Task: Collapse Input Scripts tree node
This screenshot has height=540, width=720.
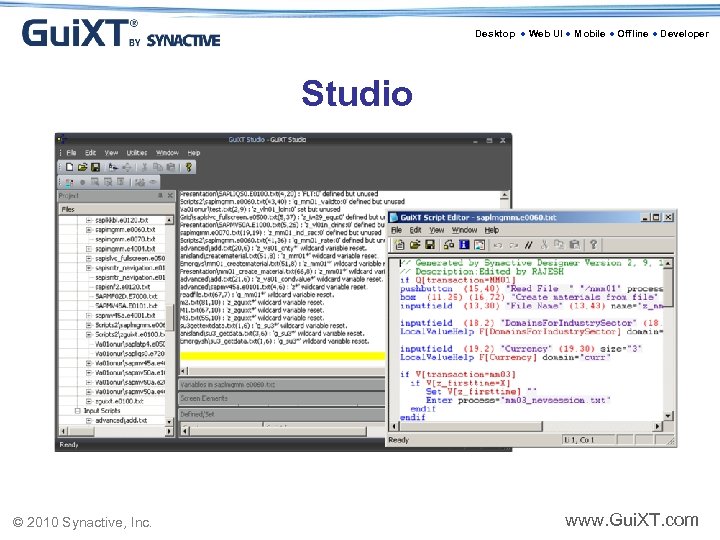Action: point(78,411)
